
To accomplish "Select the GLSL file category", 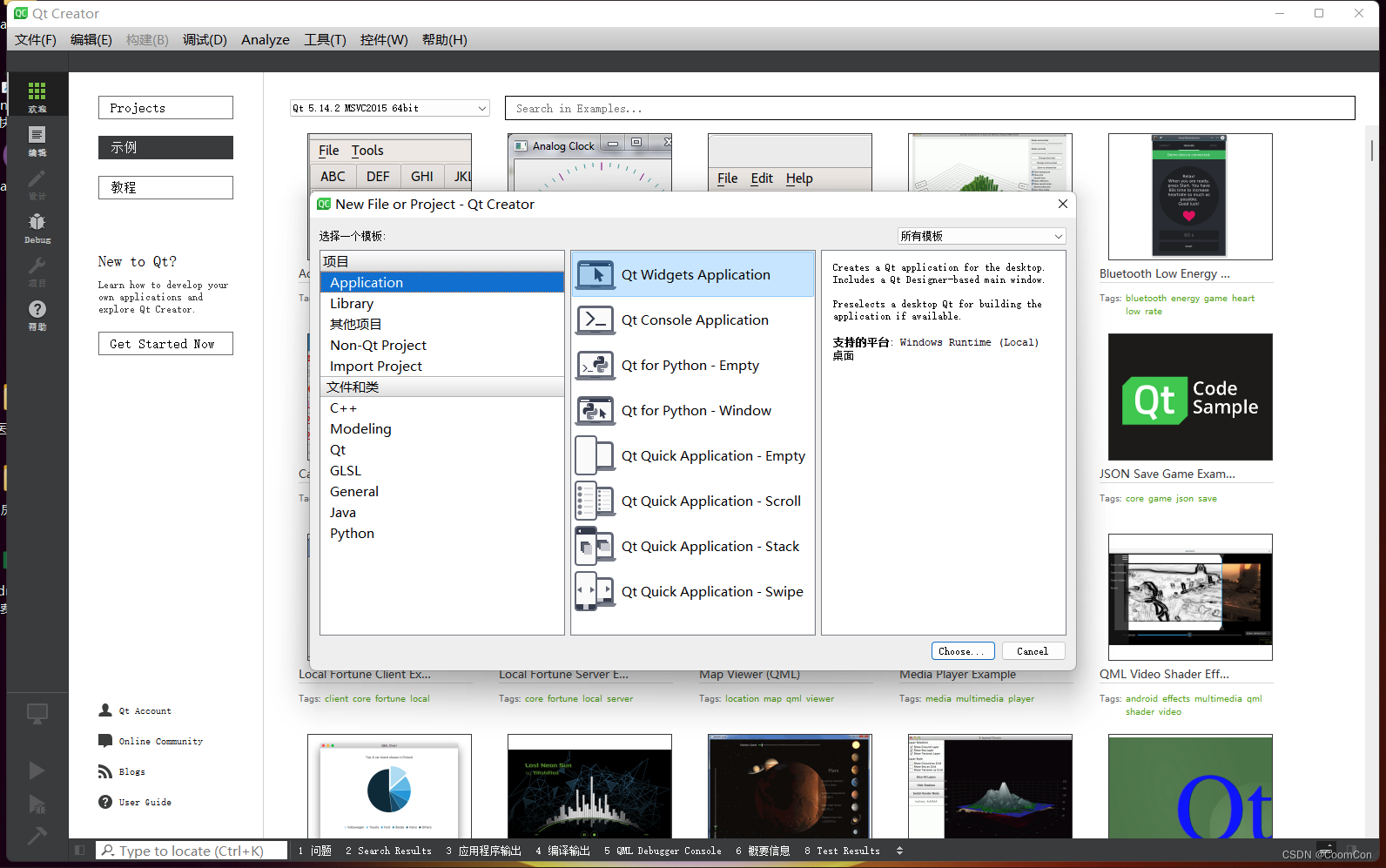I will [x=442, y=470].
